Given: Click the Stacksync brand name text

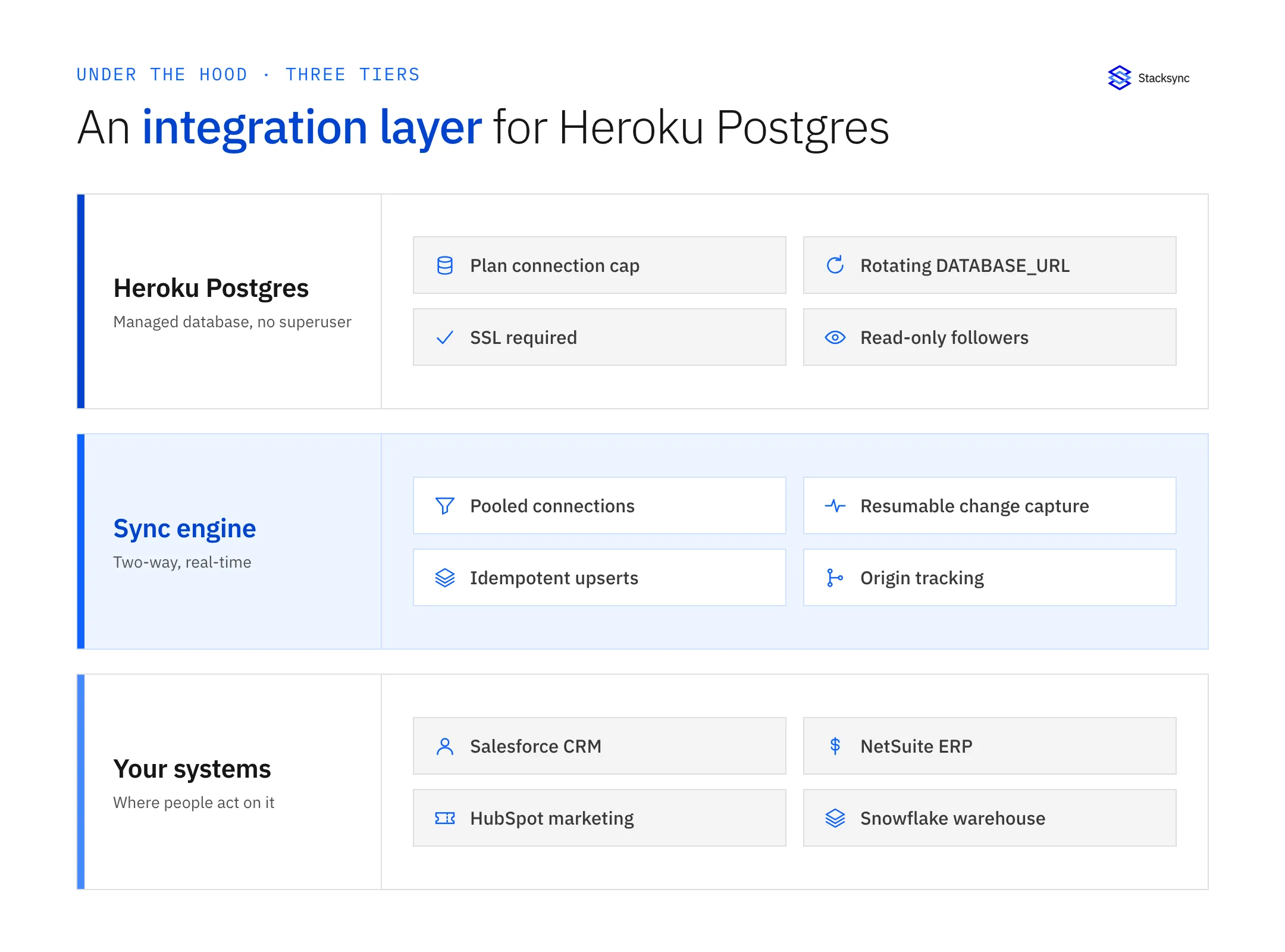Looking at the screenshot, I should tap(1164, 78).
